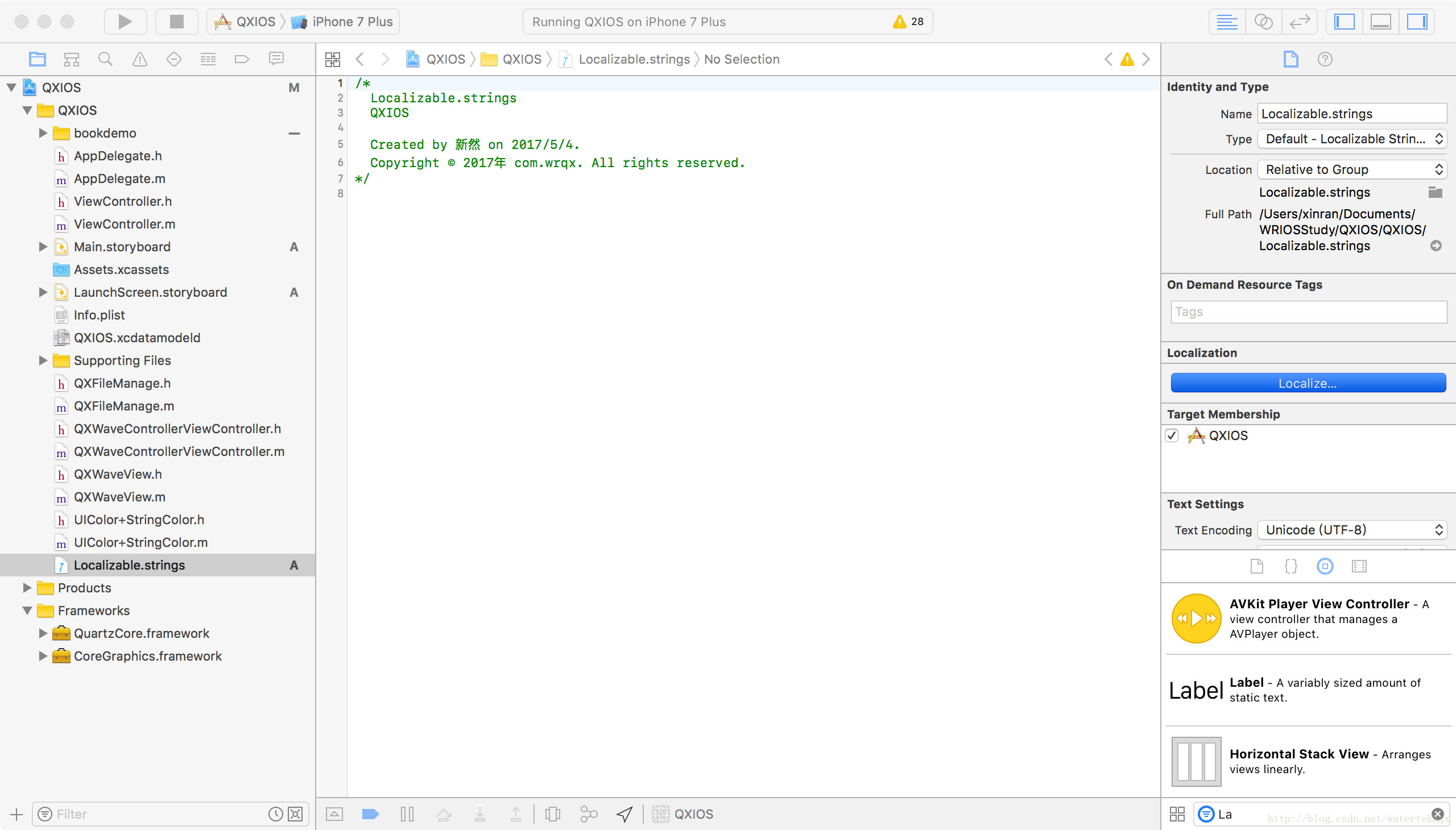Go back in editor history
Viewport: 1456px width, 830px height.
[x=360, y=59]
